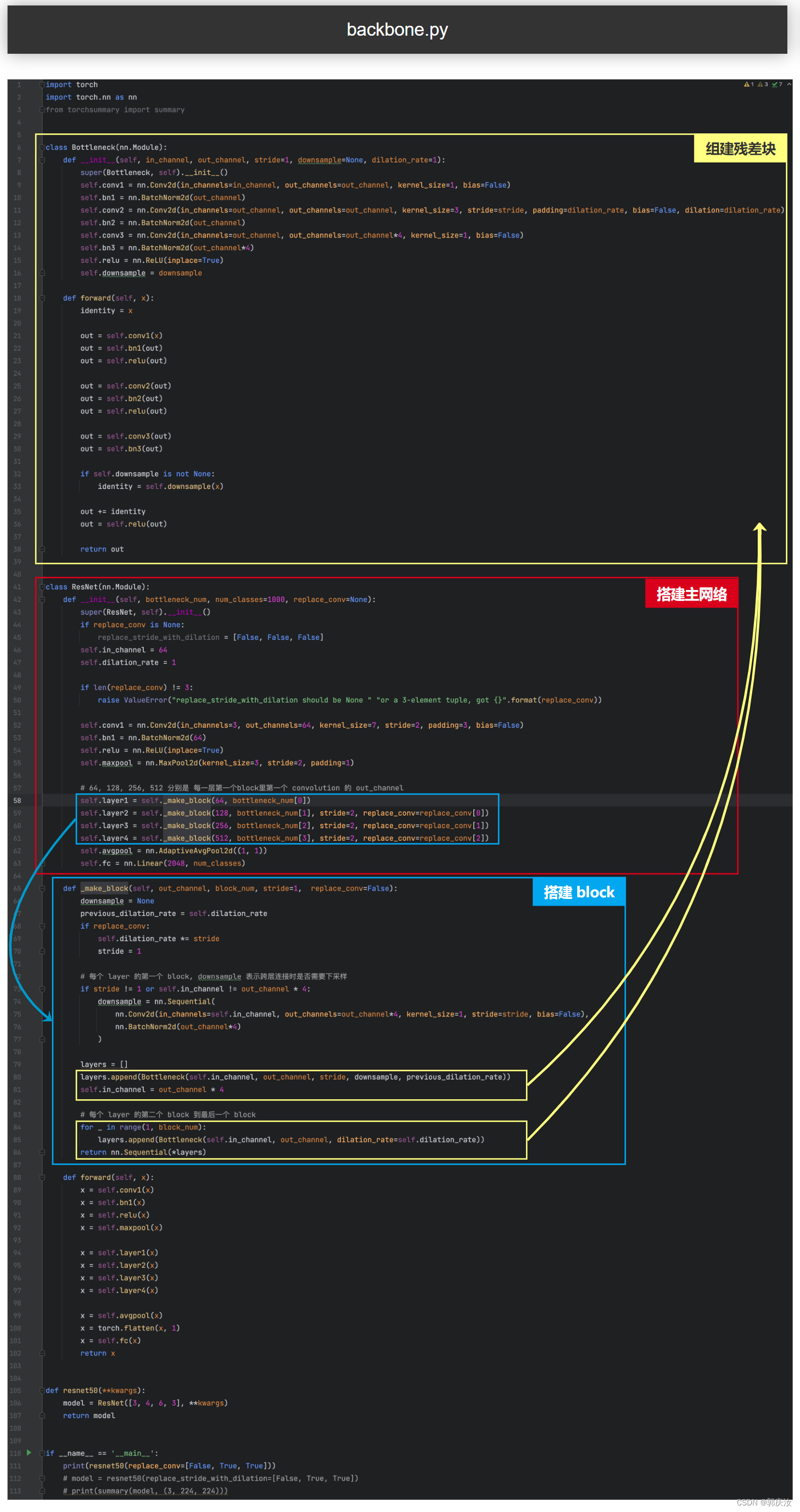Viewport: 800px width, 1512px height.
Task: Click 'def resnet50(**kwargs):' definition
Action: coord(96,1391)
